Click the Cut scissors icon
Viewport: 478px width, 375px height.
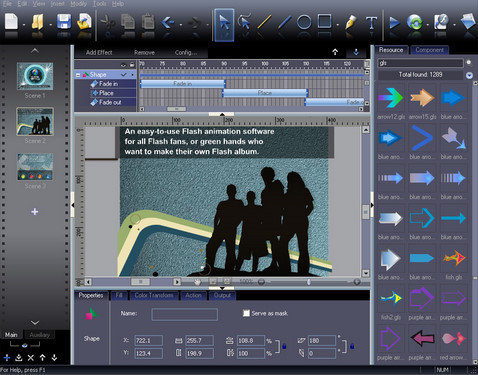coord(107,22)
